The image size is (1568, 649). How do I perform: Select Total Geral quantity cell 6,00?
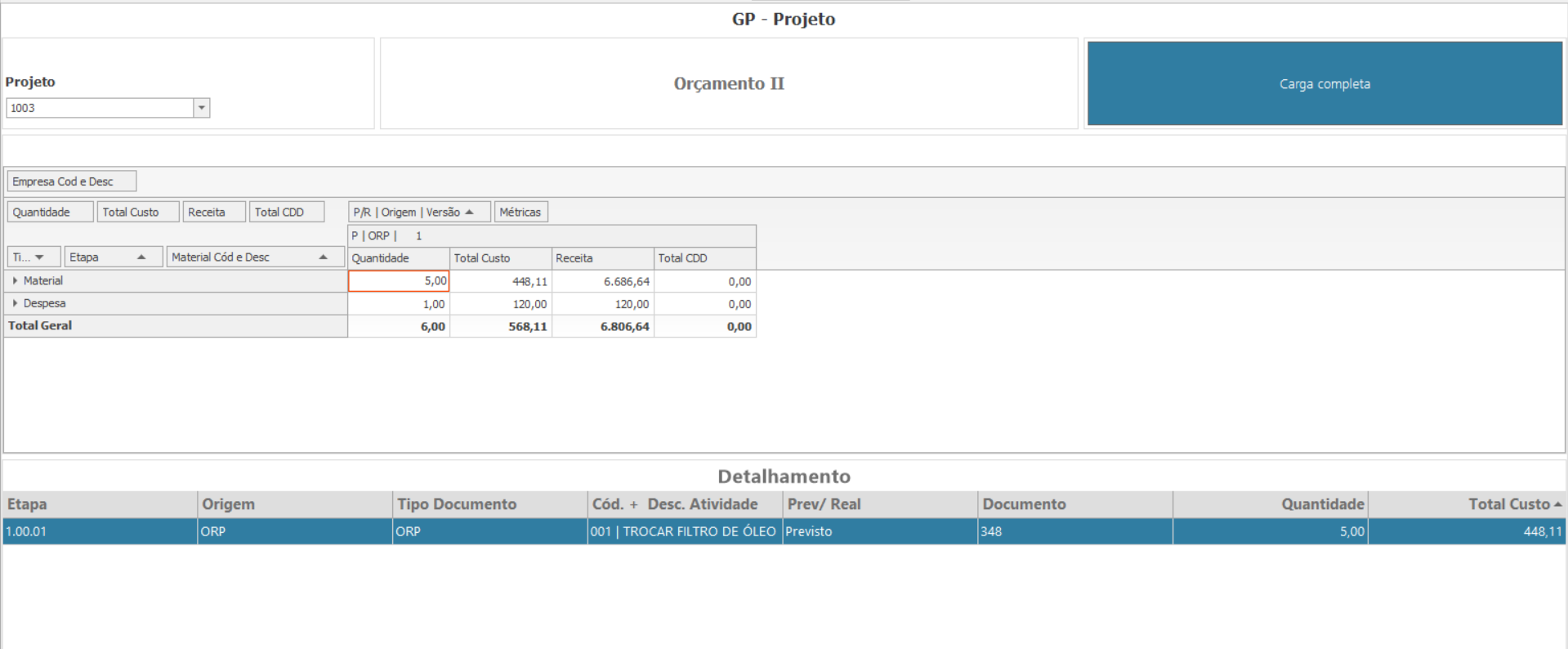pos(399,326)
